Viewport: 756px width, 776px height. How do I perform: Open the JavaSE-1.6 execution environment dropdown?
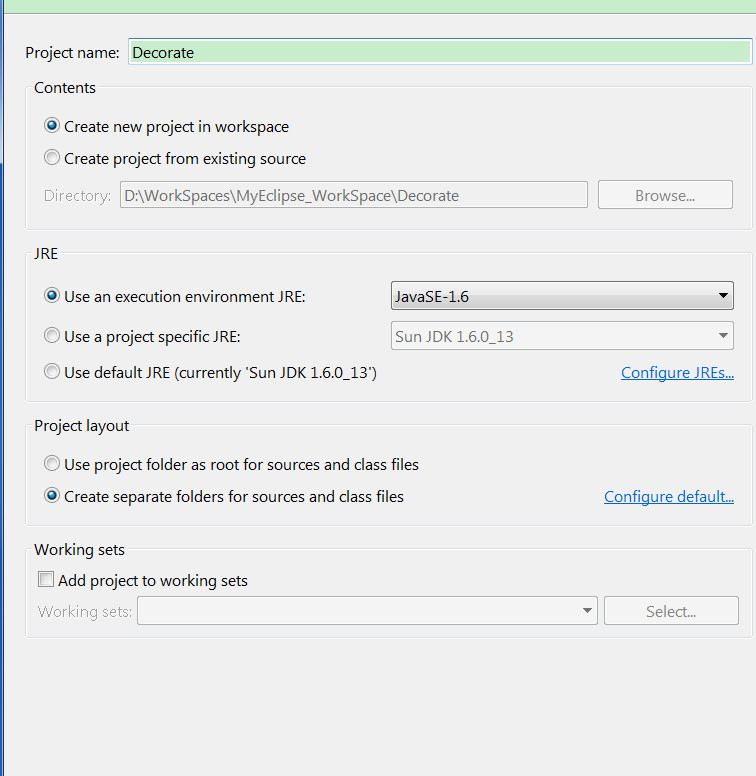coord(562,296)
